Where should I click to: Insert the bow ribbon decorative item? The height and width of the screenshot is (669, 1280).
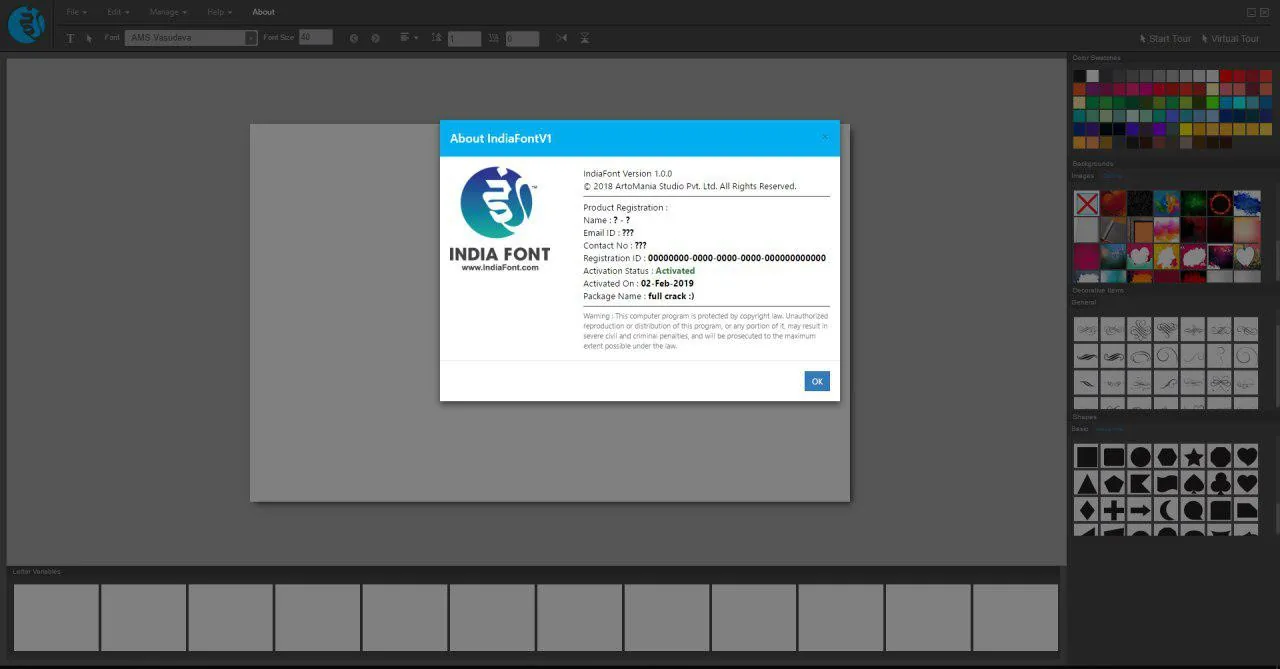(x=1220, y=382)
